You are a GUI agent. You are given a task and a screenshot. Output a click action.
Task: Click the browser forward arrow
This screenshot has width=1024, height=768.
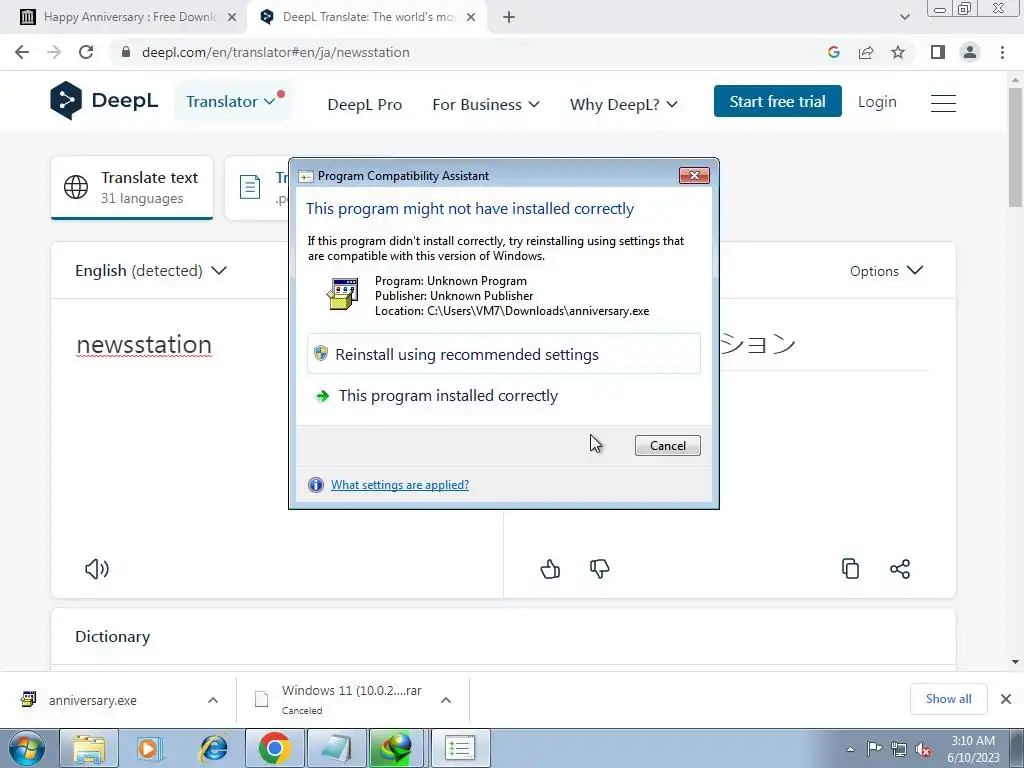click(54, 52)
